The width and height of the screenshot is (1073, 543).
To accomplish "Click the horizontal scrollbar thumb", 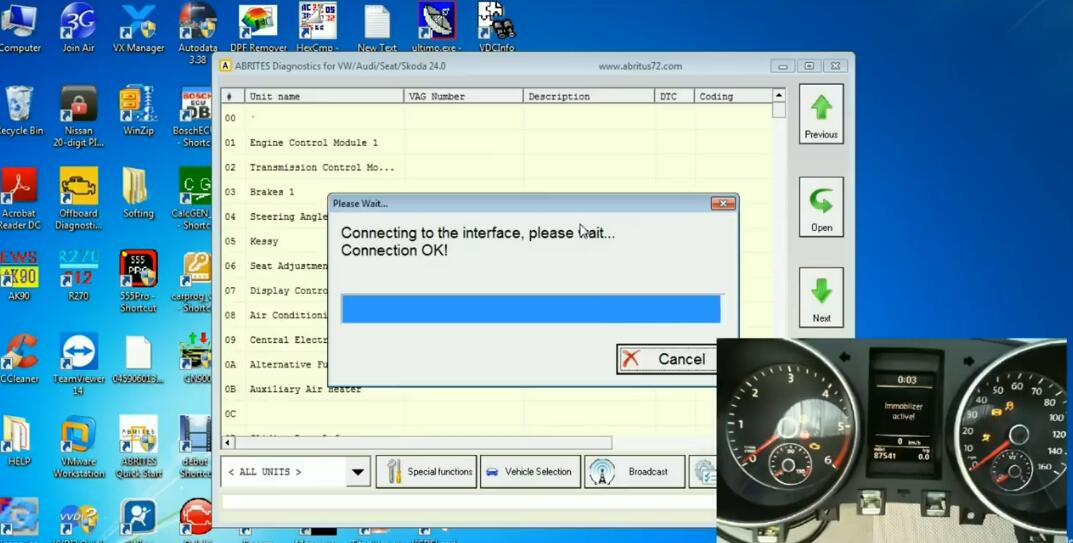I will tap(423, 443).
